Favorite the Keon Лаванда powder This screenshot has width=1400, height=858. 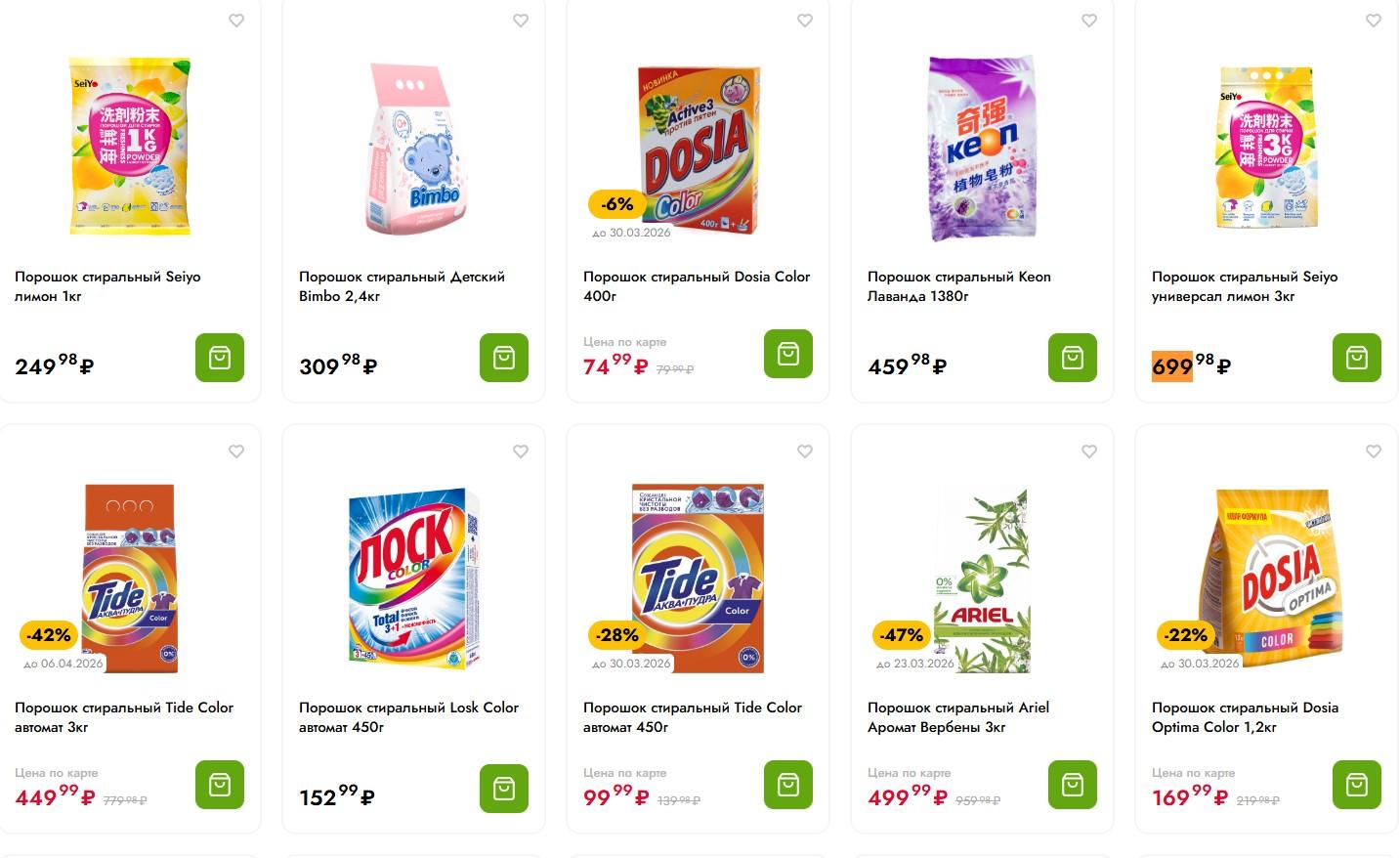coord(1089,21)
